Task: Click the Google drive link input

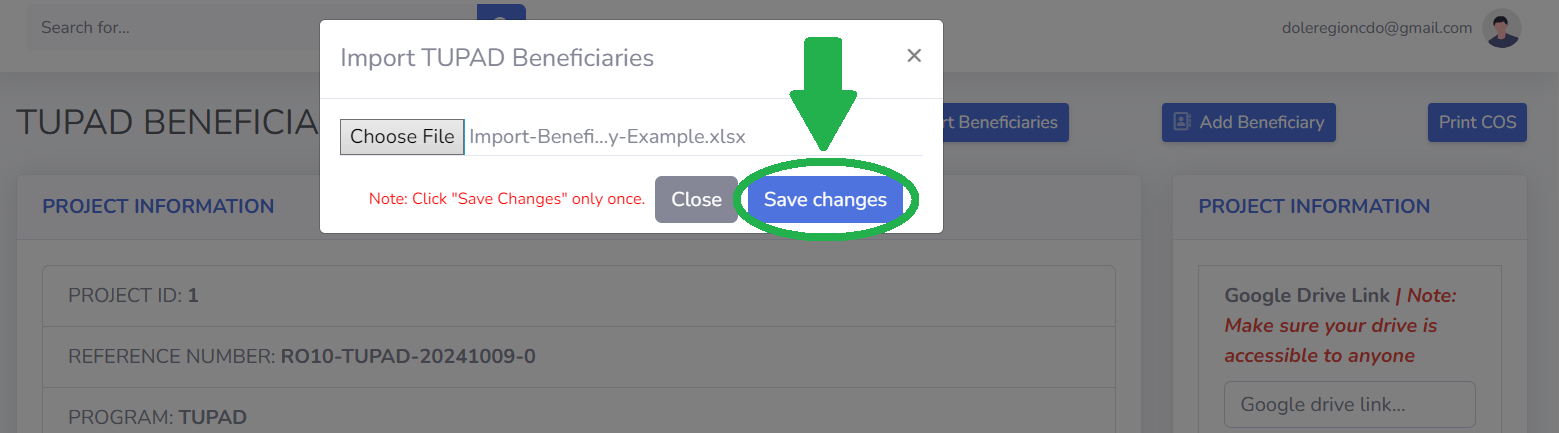Action: pos(1349,405)
